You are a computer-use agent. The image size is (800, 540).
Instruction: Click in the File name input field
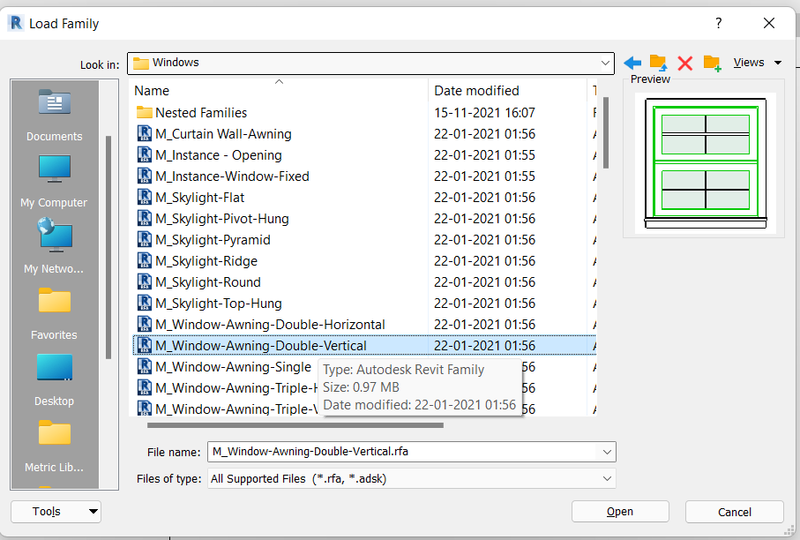402,452
